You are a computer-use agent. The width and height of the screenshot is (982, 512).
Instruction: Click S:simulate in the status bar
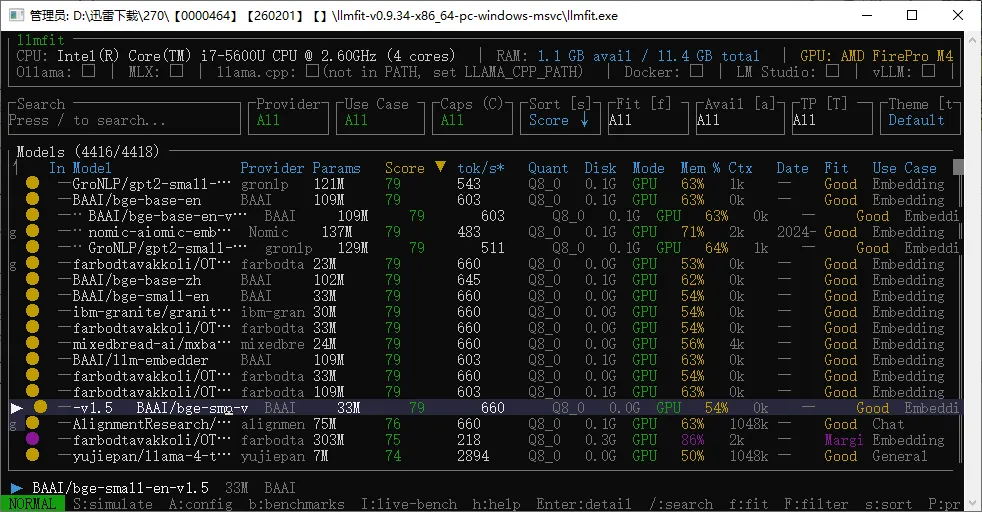(x=113, y=504)
